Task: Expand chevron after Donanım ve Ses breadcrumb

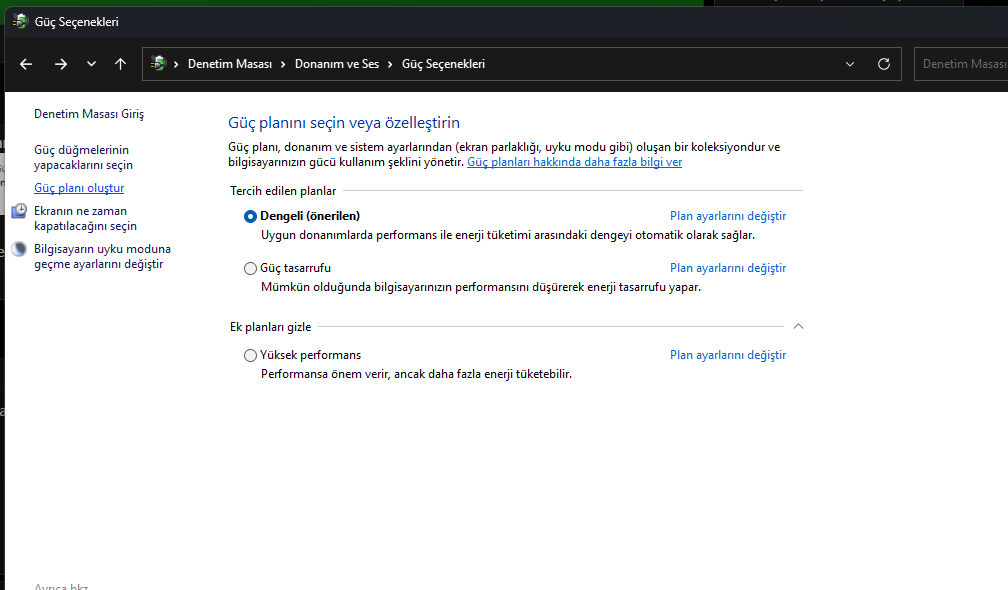Action: pyautogui.click(x=390, y=64)
